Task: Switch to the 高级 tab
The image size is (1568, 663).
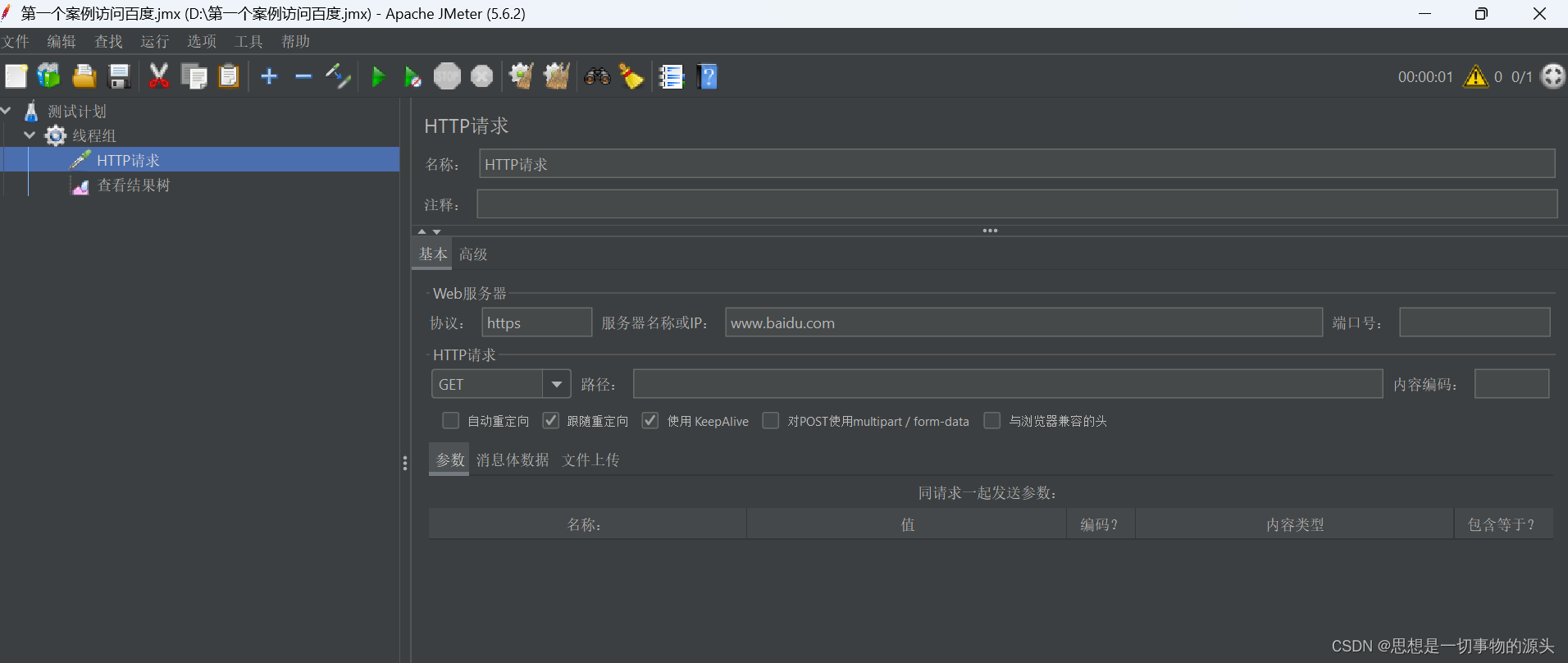Action: pos(473,254)
